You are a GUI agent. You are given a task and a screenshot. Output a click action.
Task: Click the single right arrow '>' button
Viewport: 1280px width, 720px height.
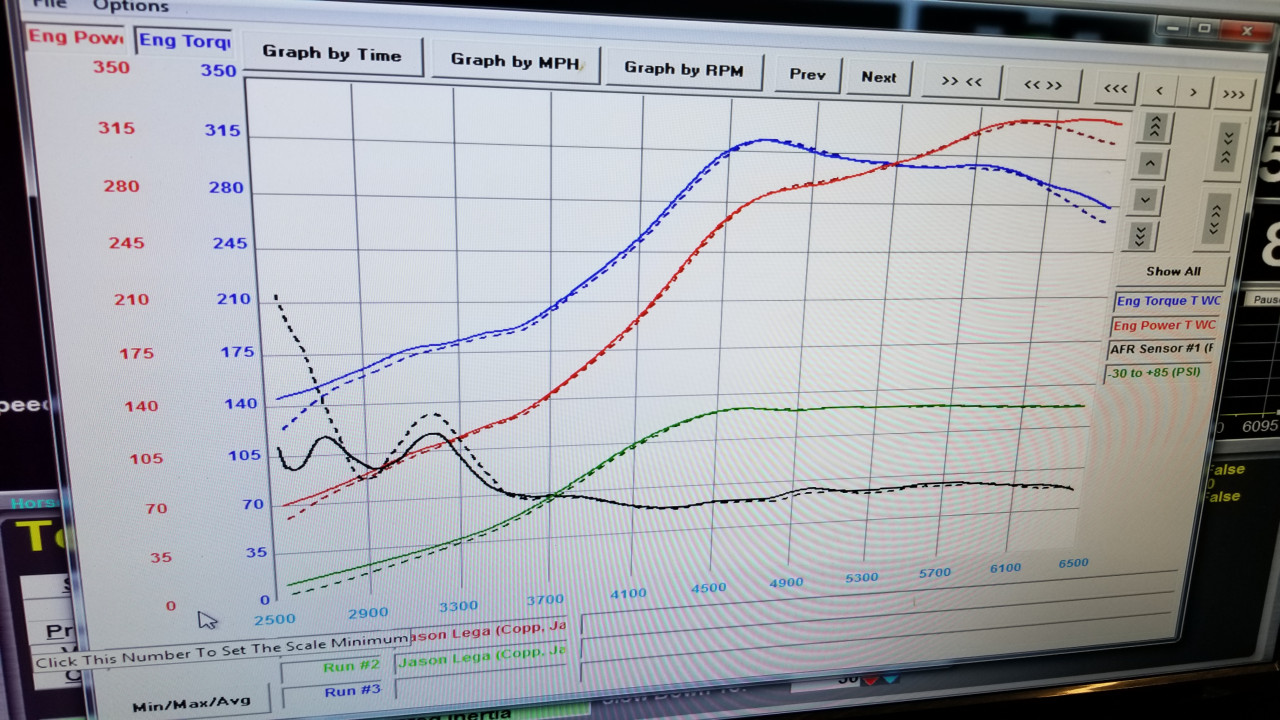(1193, 92)
